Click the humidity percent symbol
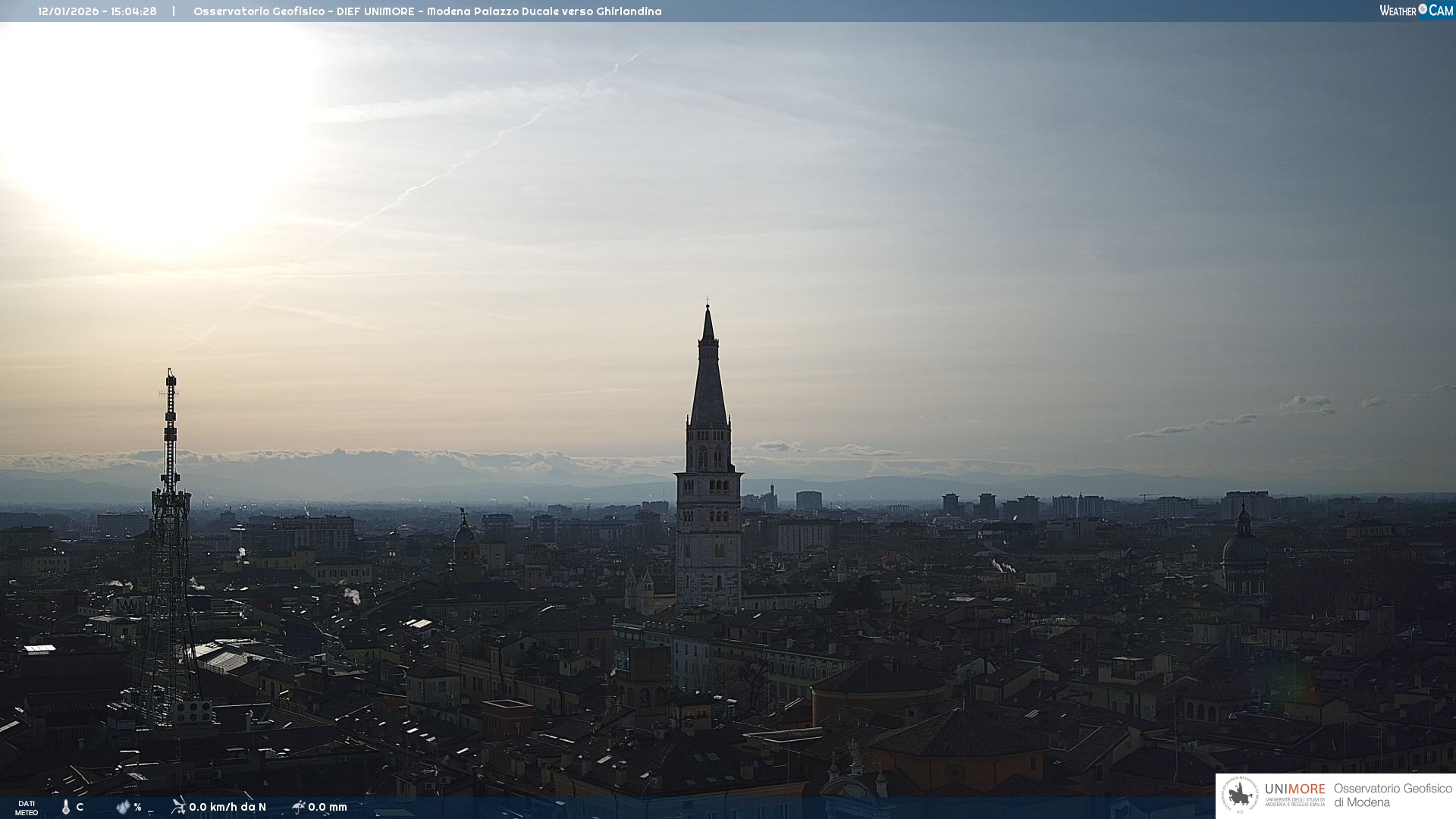The height and width of the screenshot is (819, 1456). [x=138, y=807]
